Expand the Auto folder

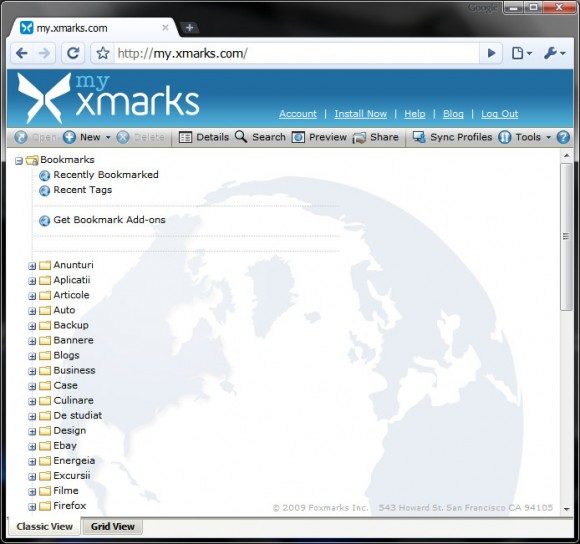[32, 311]
